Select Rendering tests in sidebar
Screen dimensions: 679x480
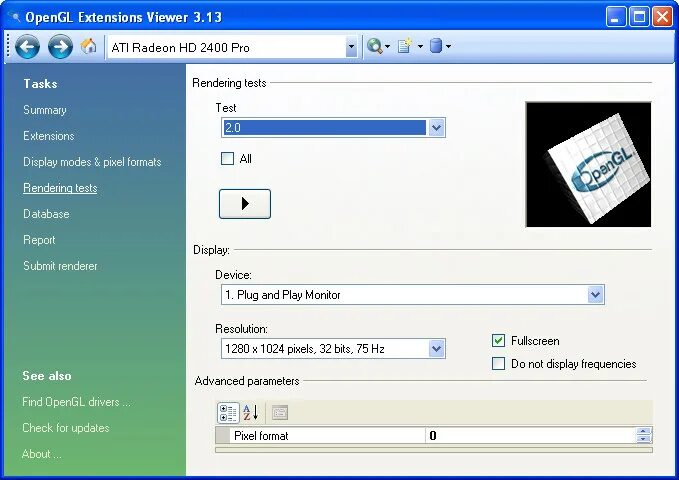coord(60,188)
